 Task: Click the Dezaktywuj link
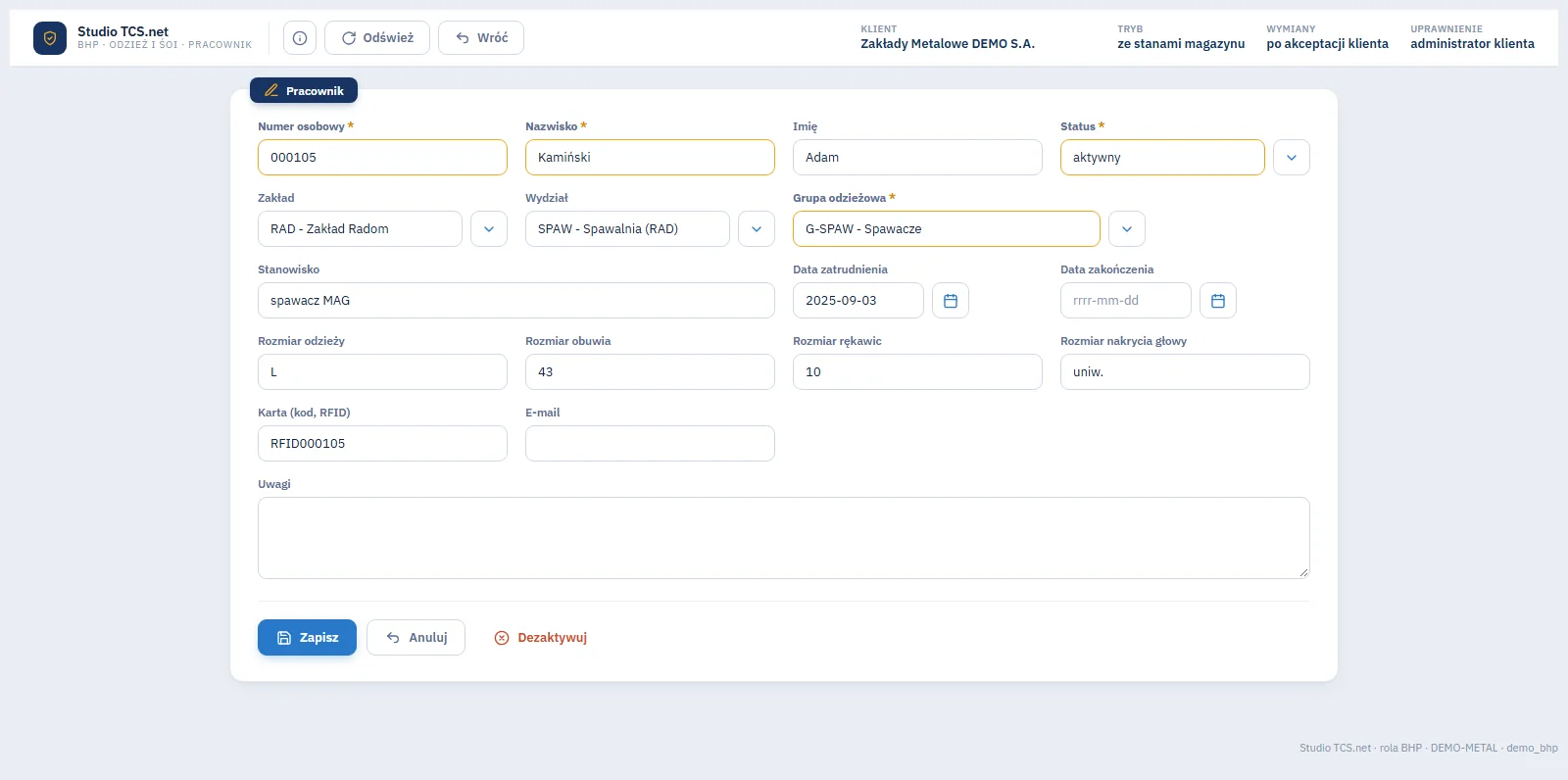point(541,638)
